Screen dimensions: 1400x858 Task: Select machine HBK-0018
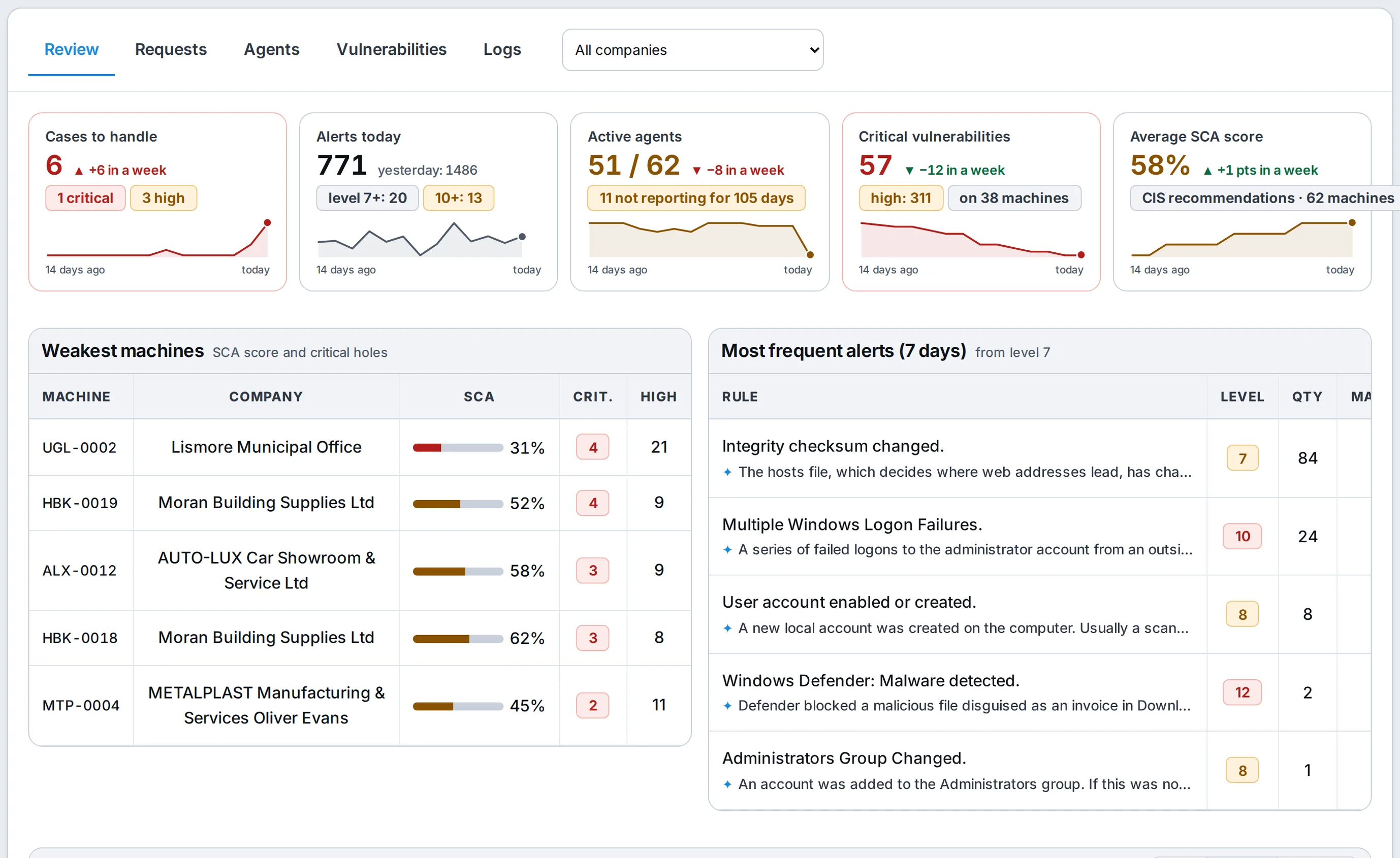pos(80,638)
